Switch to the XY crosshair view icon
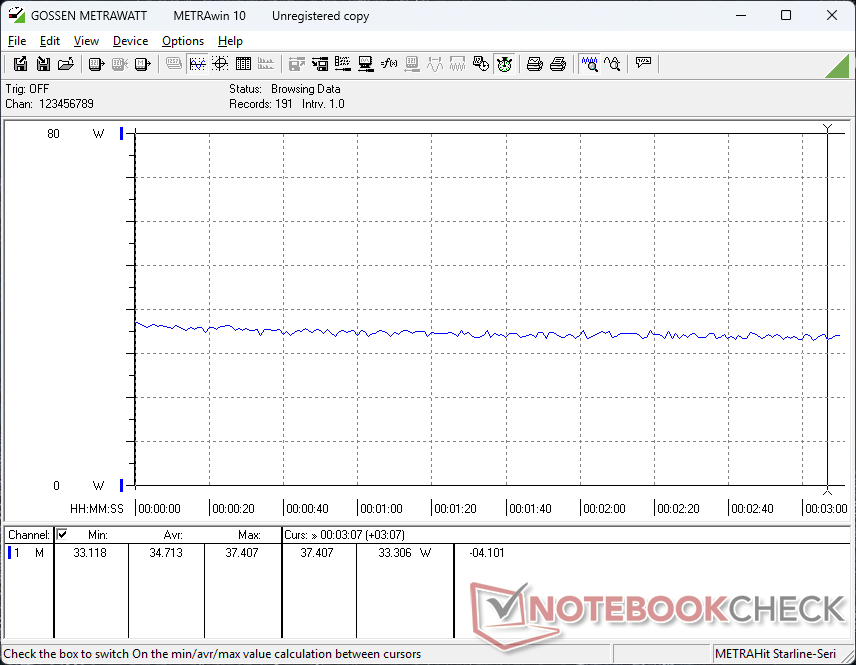856x665 pixels. [220, 64]
